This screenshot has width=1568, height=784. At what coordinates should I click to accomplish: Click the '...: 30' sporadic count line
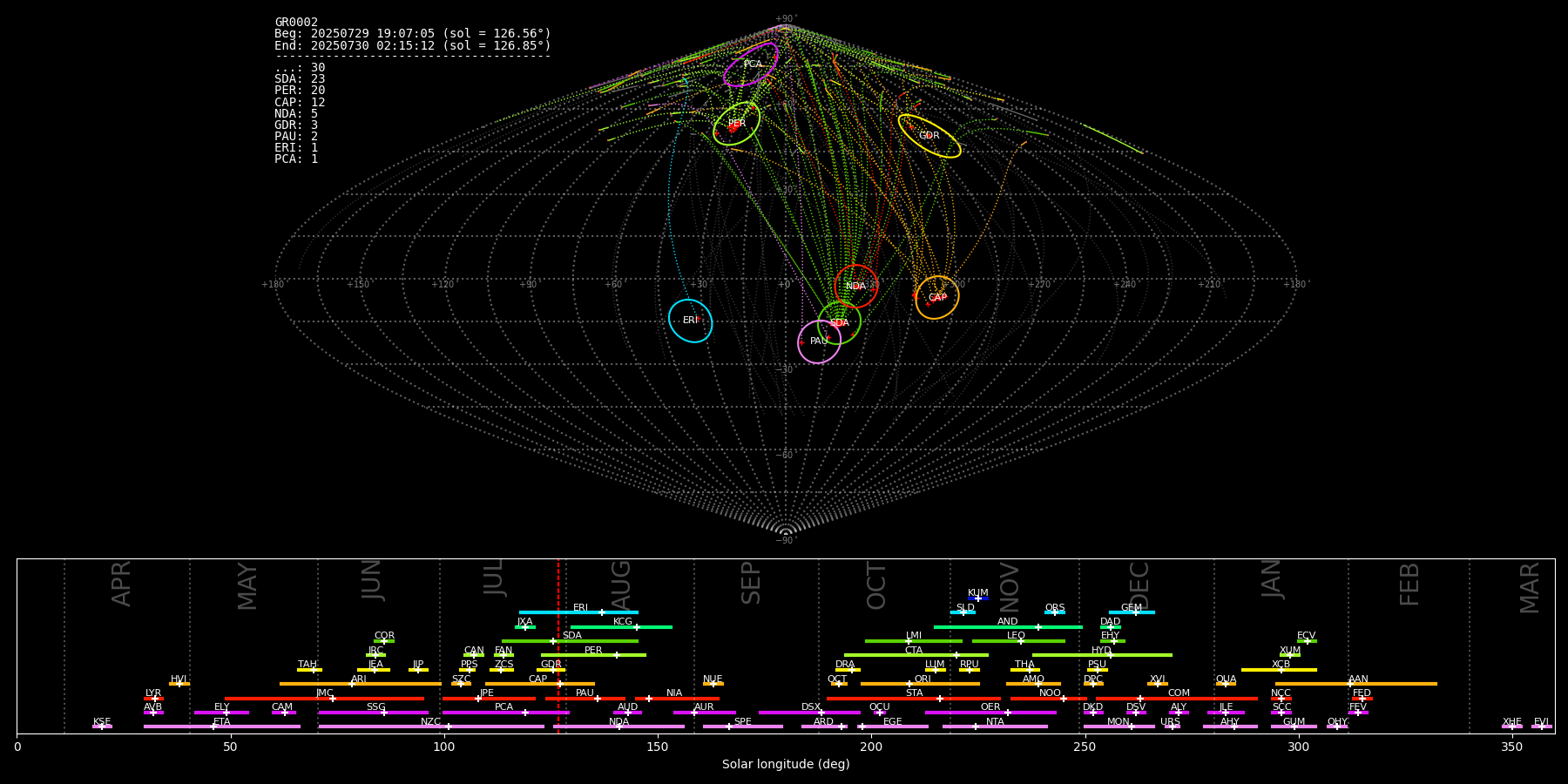(300, 68)
